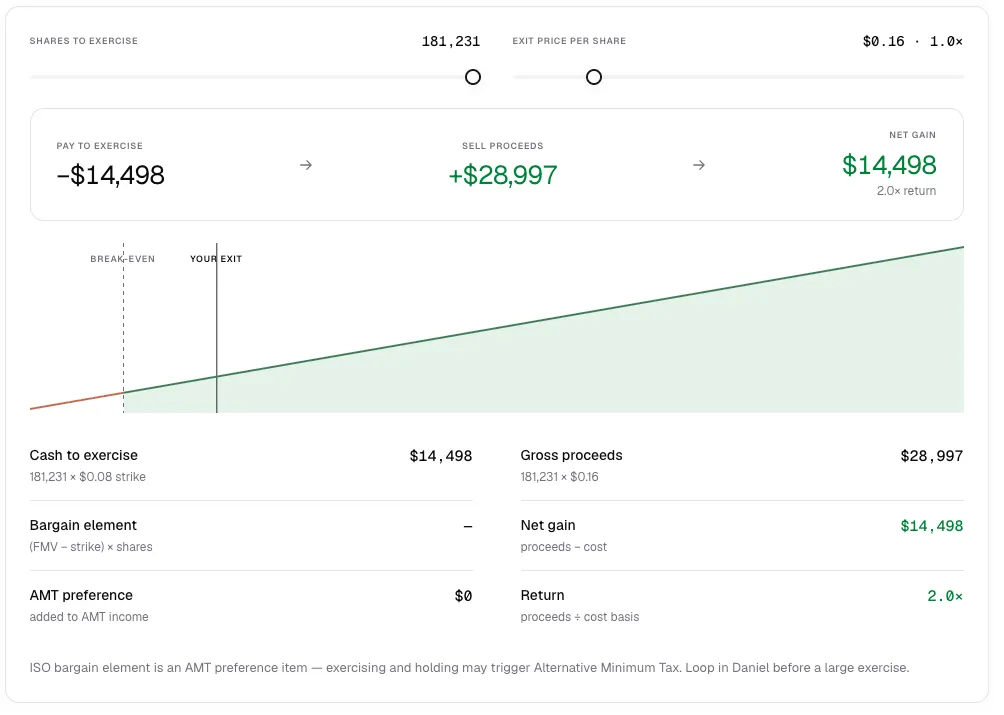Select the Your Exit marker line

point(216,328)
